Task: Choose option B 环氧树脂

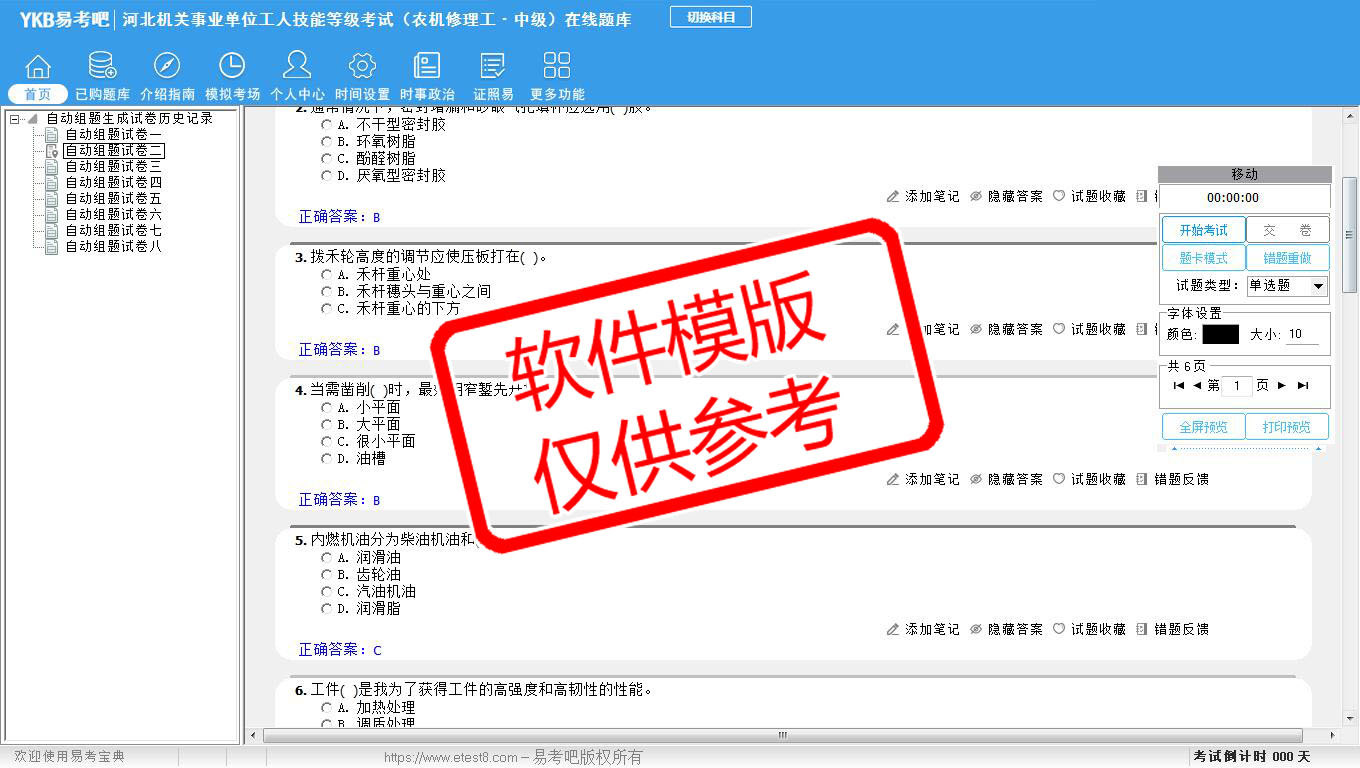Action: [326, 142]
